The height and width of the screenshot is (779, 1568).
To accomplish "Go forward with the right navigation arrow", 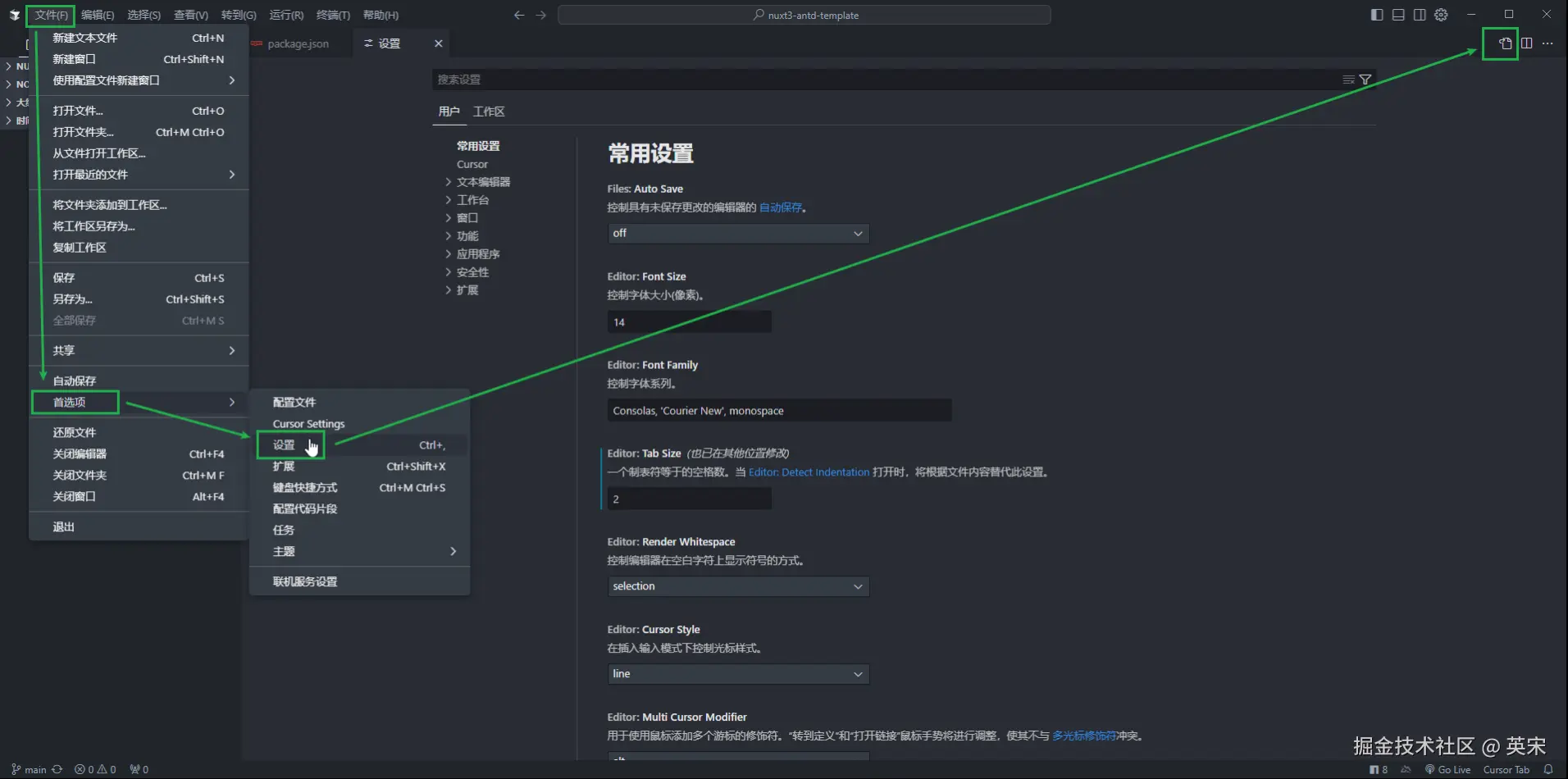I will click(x=540, y=15).
